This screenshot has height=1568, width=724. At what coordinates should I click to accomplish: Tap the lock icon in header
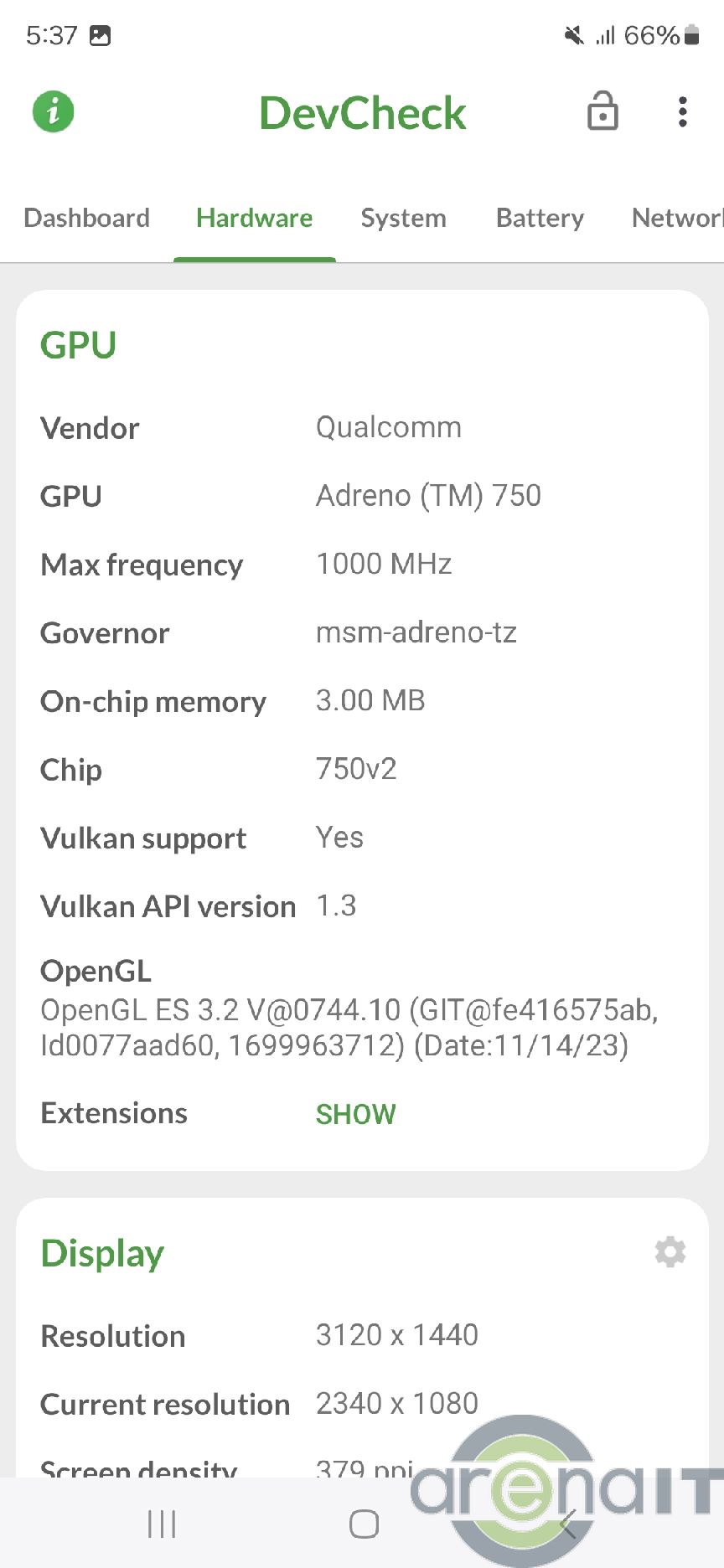(602, 111)
